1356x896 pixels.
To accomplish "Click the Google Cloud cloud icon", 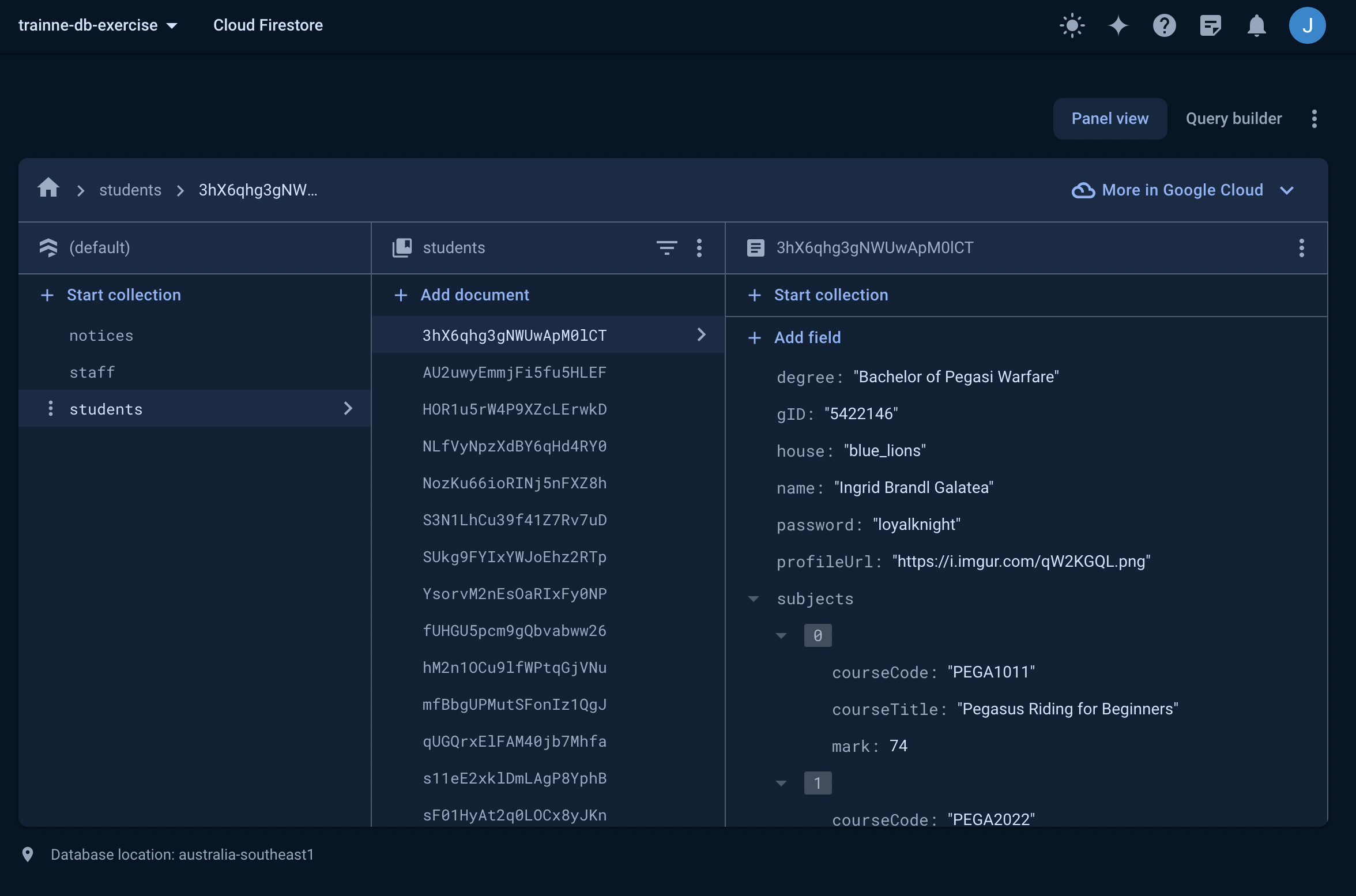I will [1083, 190].
